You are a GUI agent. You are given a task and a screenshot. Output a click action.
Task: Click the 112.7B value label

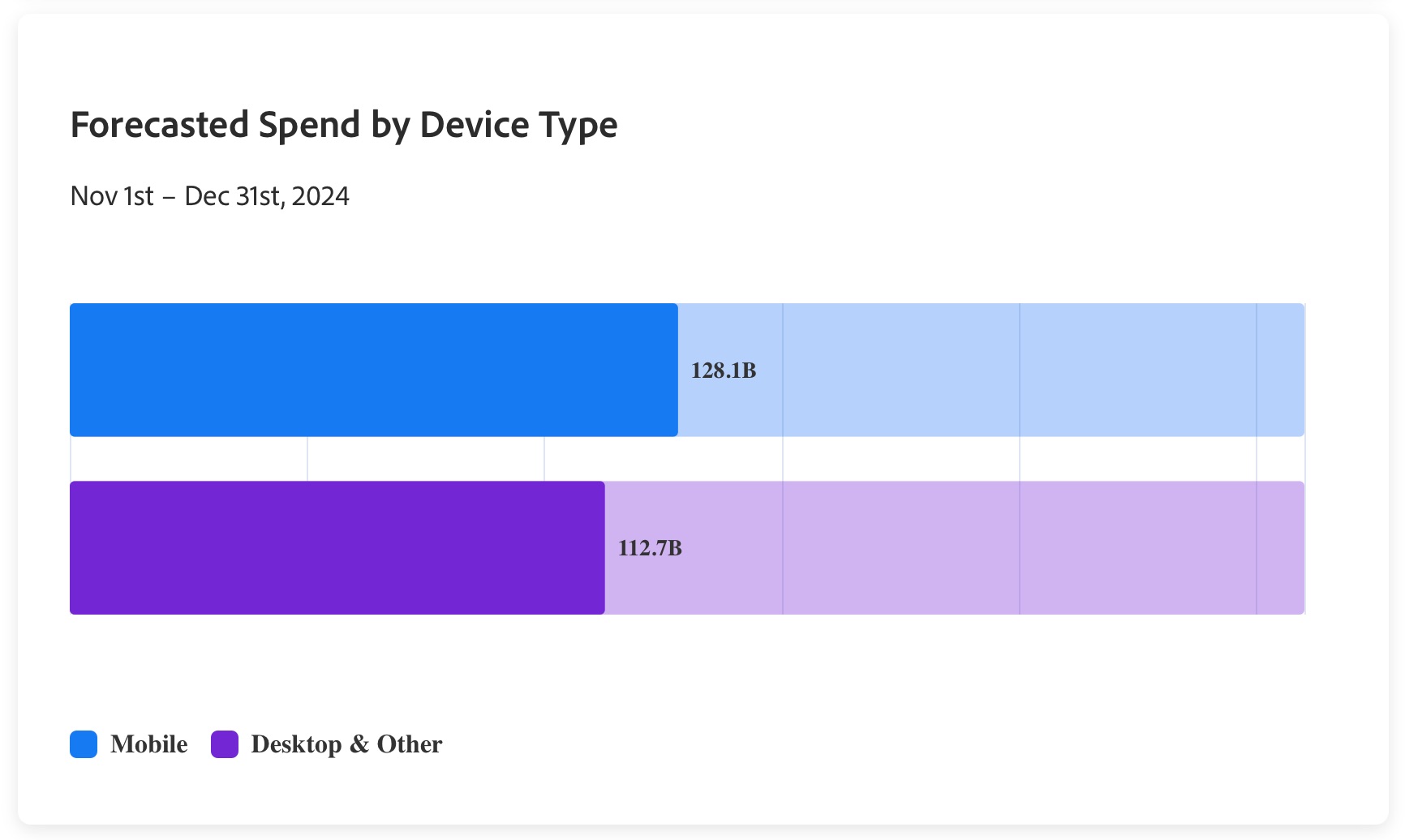pos(650,548)
